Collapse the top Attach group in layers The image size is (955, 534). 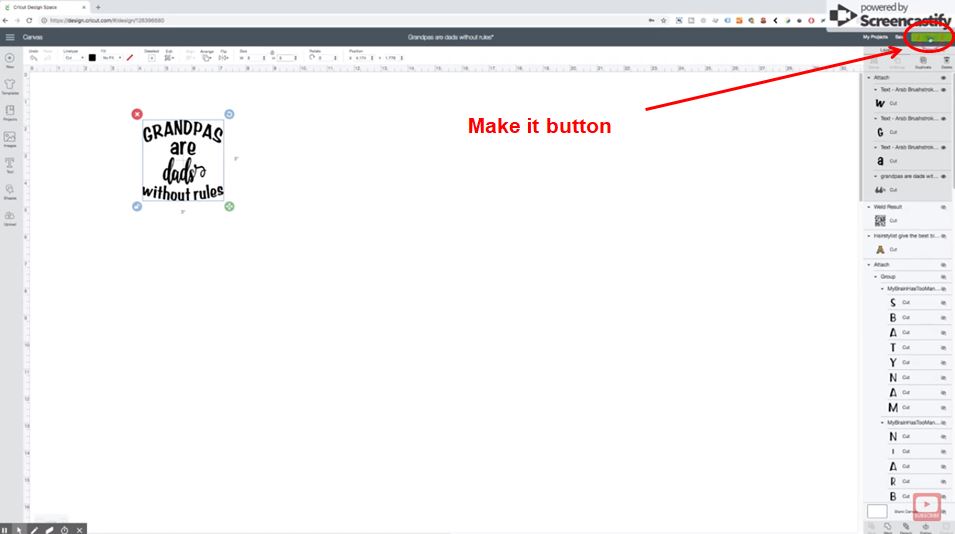pyautogui.click(x=869, y=77)
